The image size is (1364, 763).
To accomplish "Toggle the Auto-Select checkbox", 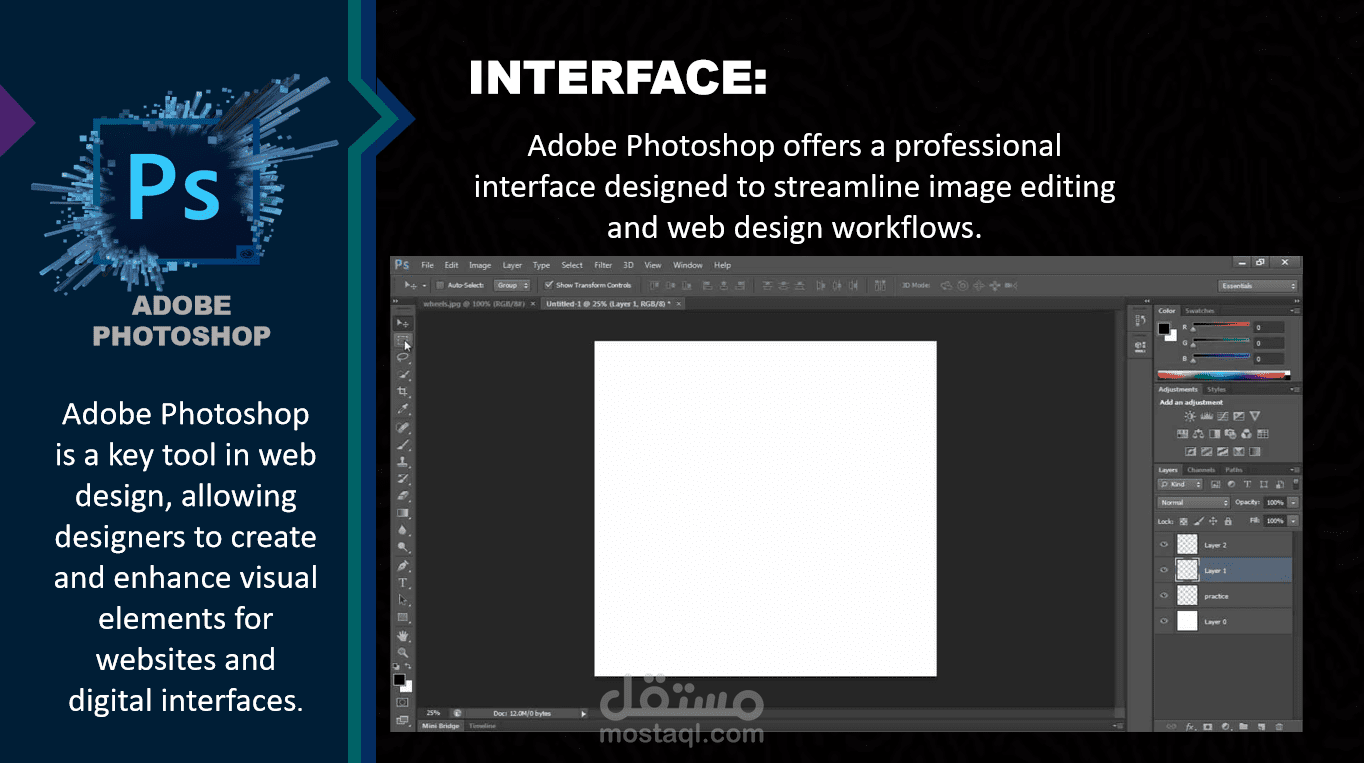I will (439, 285).
